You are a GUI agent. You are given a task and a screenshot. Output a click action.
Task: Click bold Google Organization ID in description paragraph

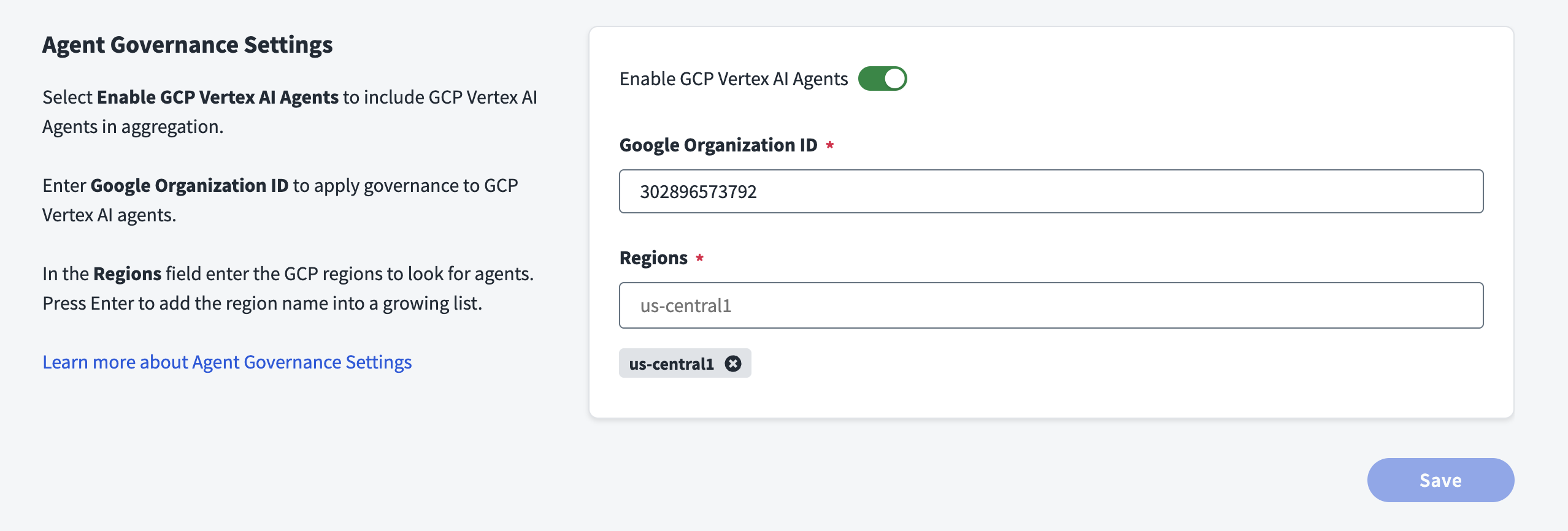(x=189, y=186)
